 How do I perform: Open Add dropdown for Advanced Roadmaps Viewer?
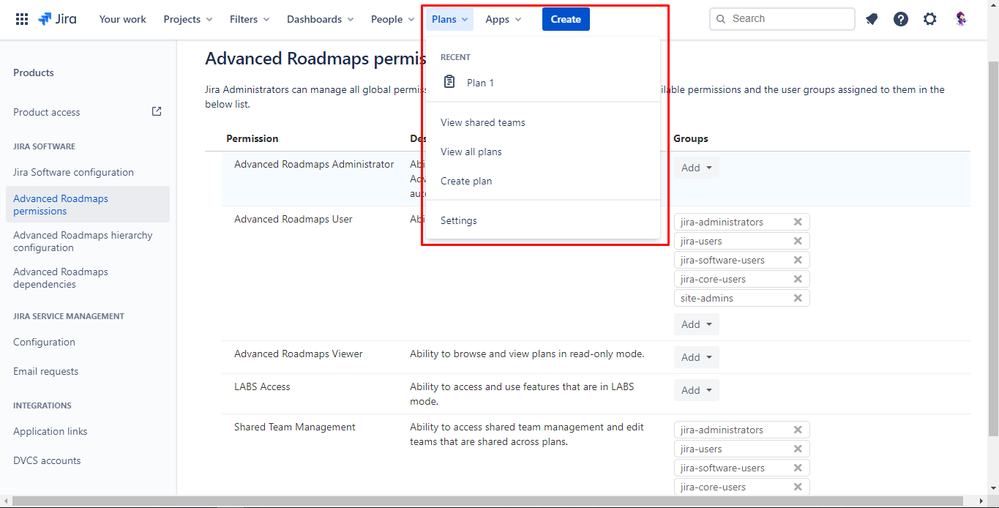(x=696, y=358)
